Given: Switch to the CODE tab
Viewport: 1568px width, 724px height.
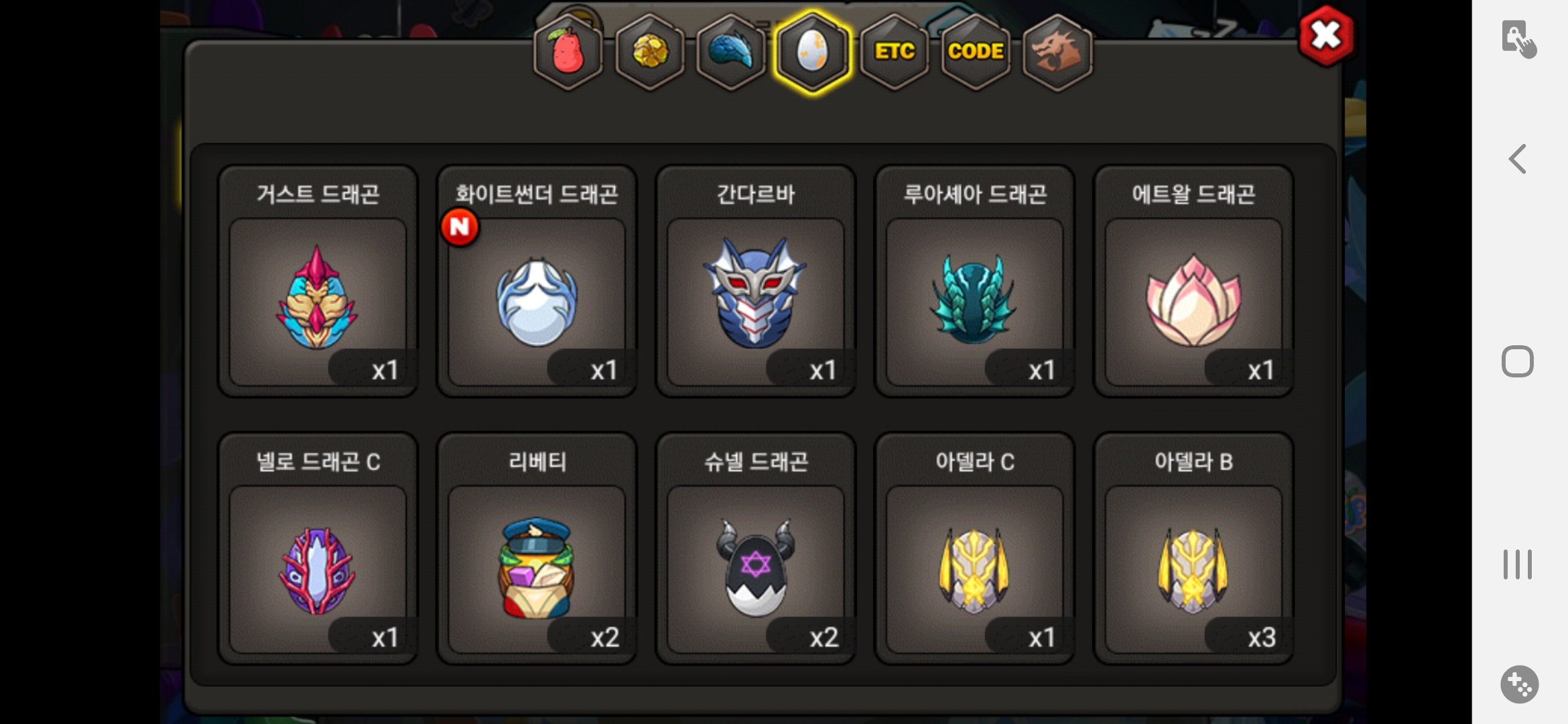Looking at the screenshot, I should tap(976, 52).
